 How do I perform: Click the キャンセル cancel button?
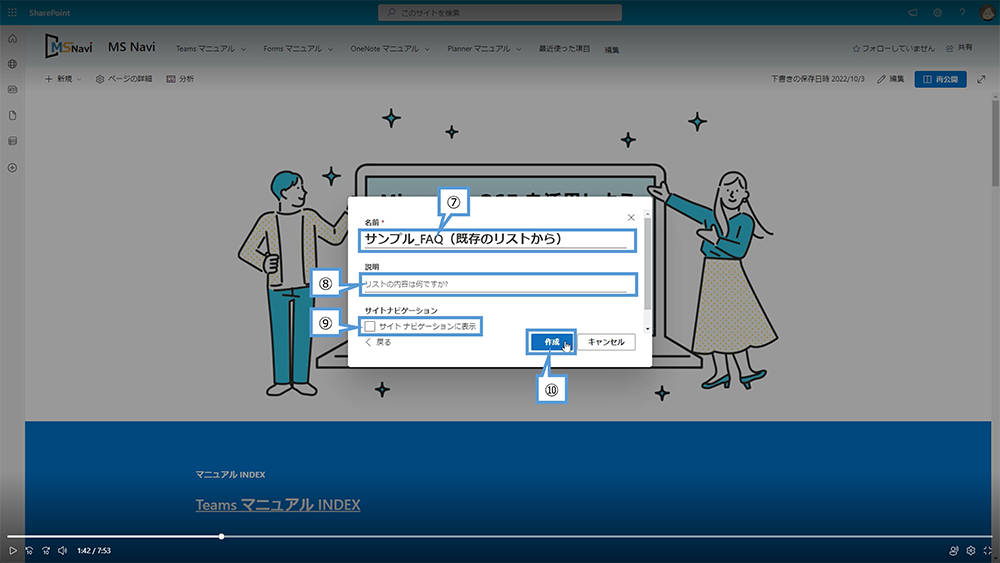pyautogui.click(x=606, y=342)
